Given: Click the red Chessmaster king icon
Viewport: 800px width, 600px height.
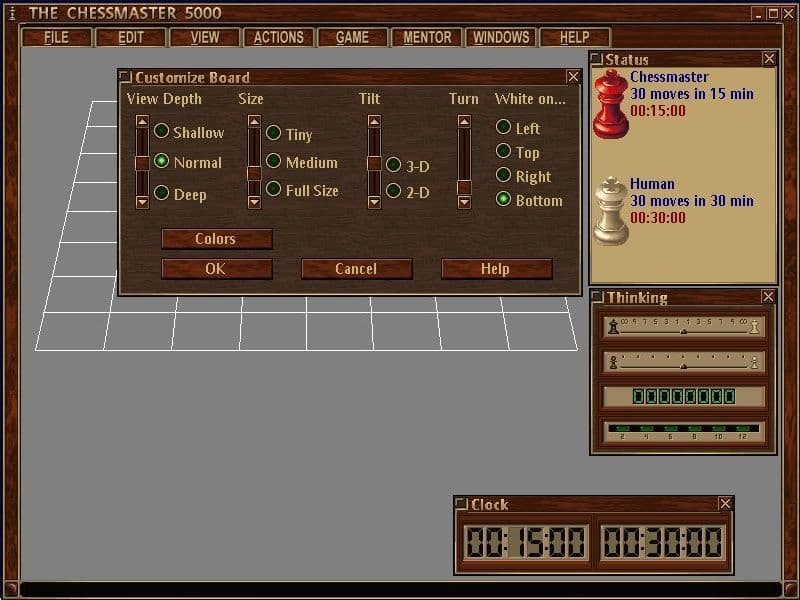Looking at the screenshot, I should (x=611, y=104).
